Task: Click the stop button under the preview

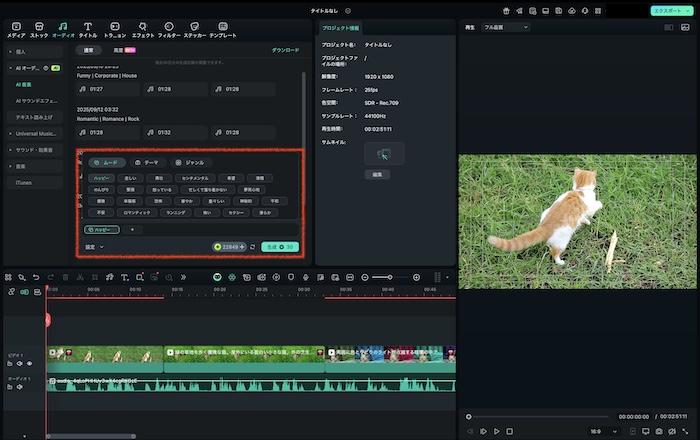Action: click(509, 431)
